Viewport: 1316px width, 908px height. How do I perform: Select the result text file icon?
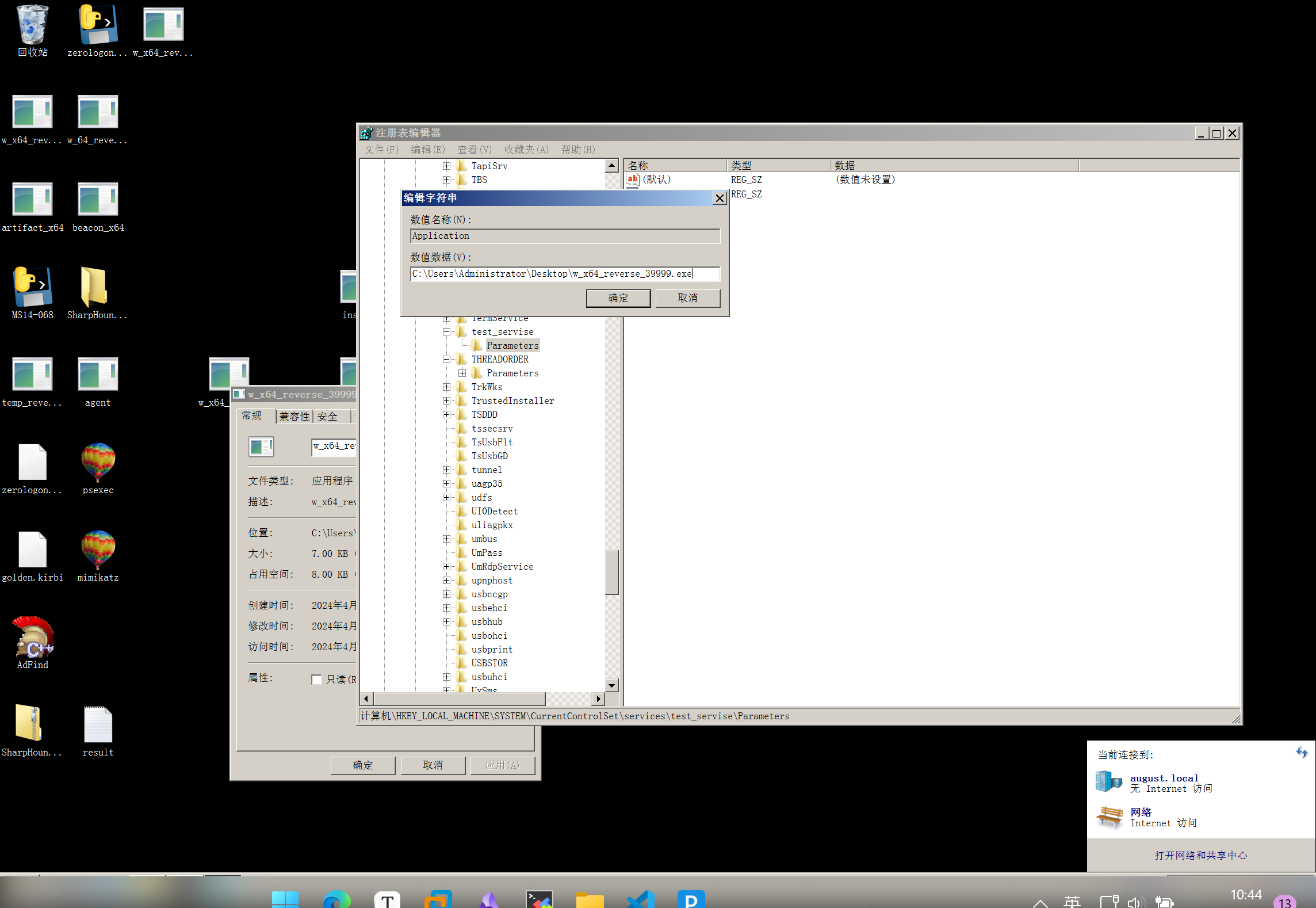tap(98, 724)
